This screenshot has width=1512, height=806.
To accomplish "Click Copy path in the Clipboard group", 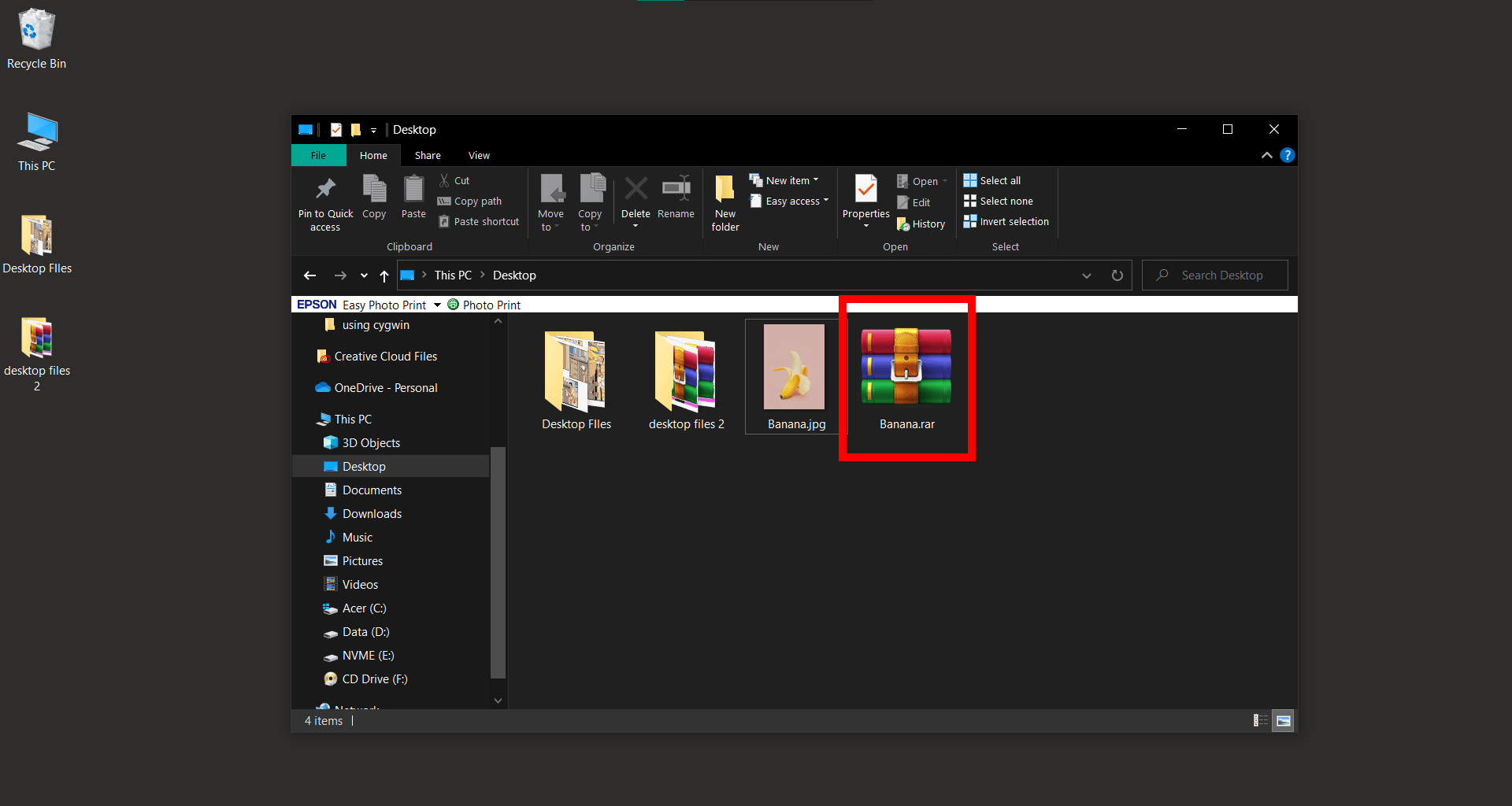I will (470, 201).
